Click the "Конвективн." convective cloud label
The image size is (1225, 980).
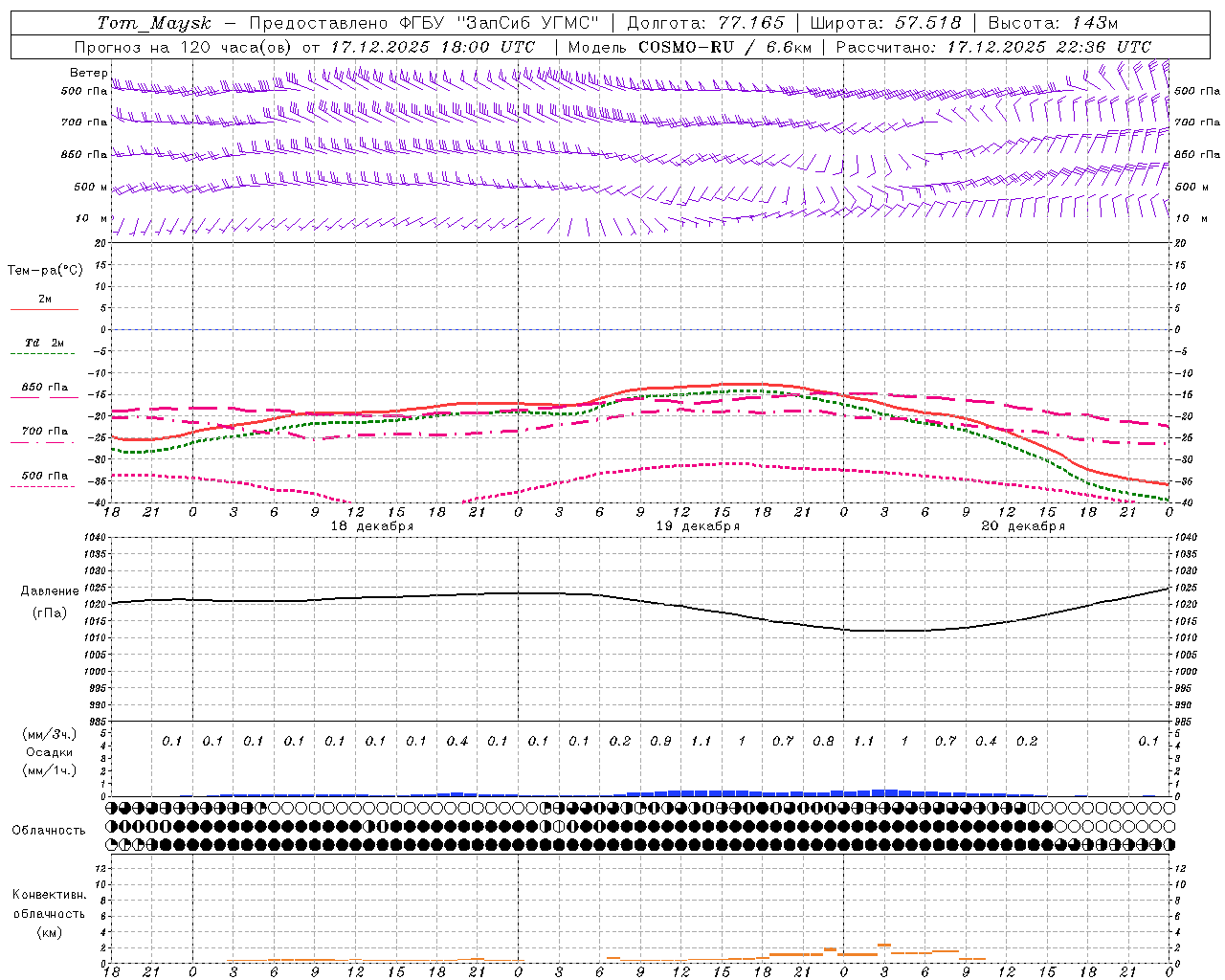[49, 895]
